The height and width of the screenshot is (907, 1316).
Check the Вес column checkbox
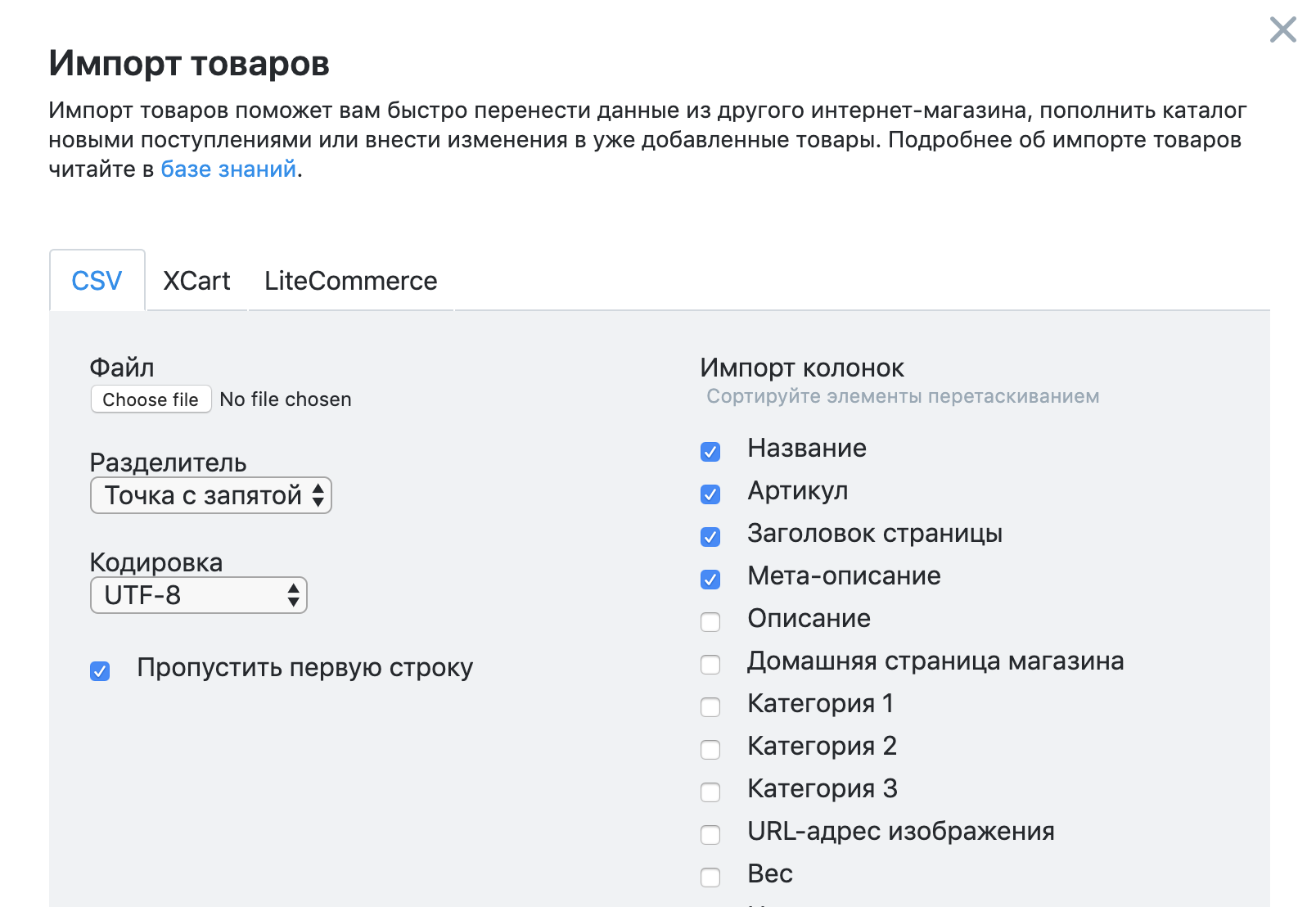tap(710, 878)
